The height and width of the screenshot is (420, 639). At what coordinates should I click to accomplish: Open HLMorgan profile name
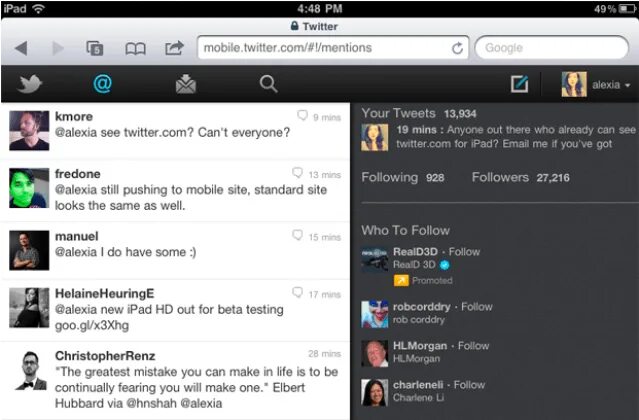pos(420,346)
